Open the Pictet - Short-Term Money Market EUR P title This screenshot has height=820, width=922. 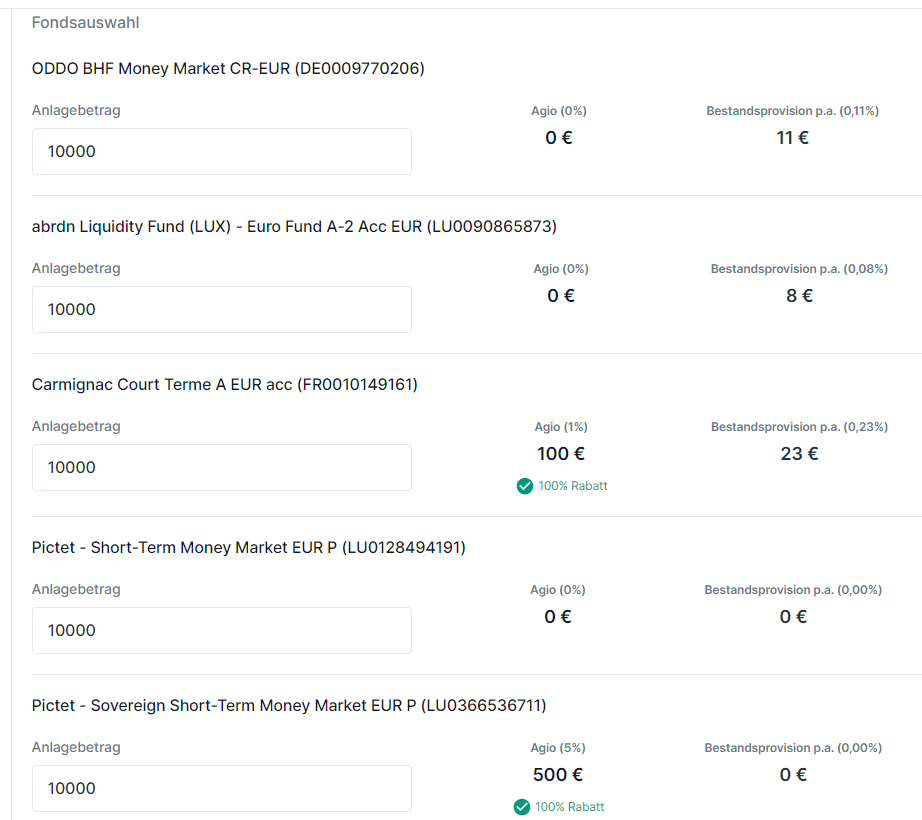coord(248,548)
